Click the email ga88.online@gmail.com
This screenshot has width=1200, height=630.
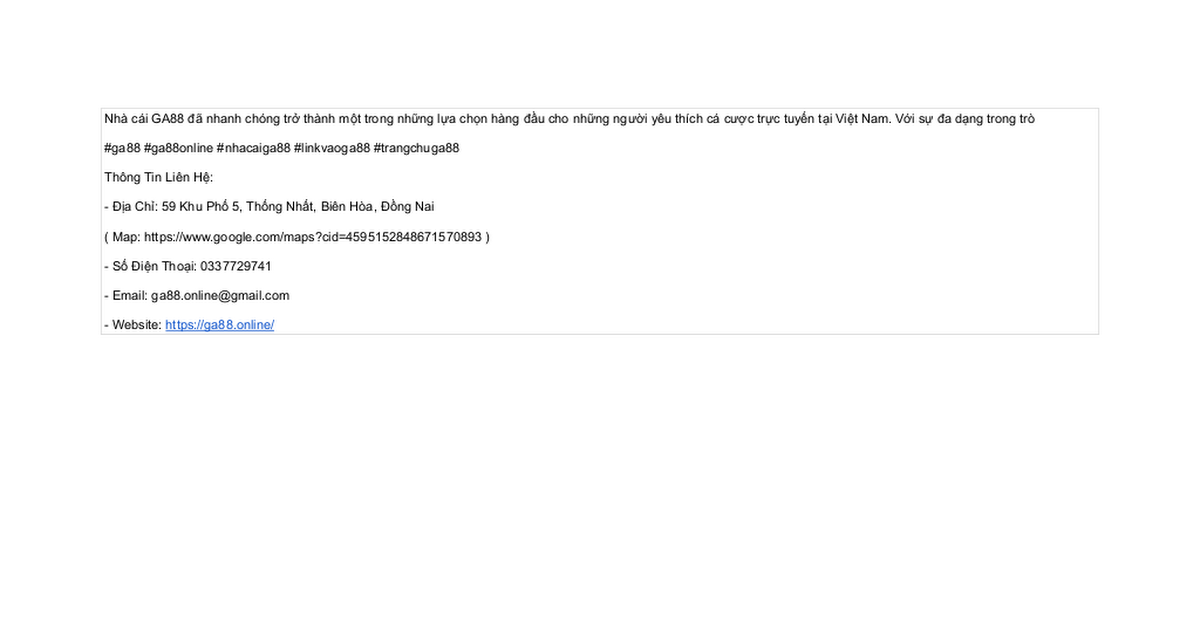pyautogui.click(x=220, y=295)
